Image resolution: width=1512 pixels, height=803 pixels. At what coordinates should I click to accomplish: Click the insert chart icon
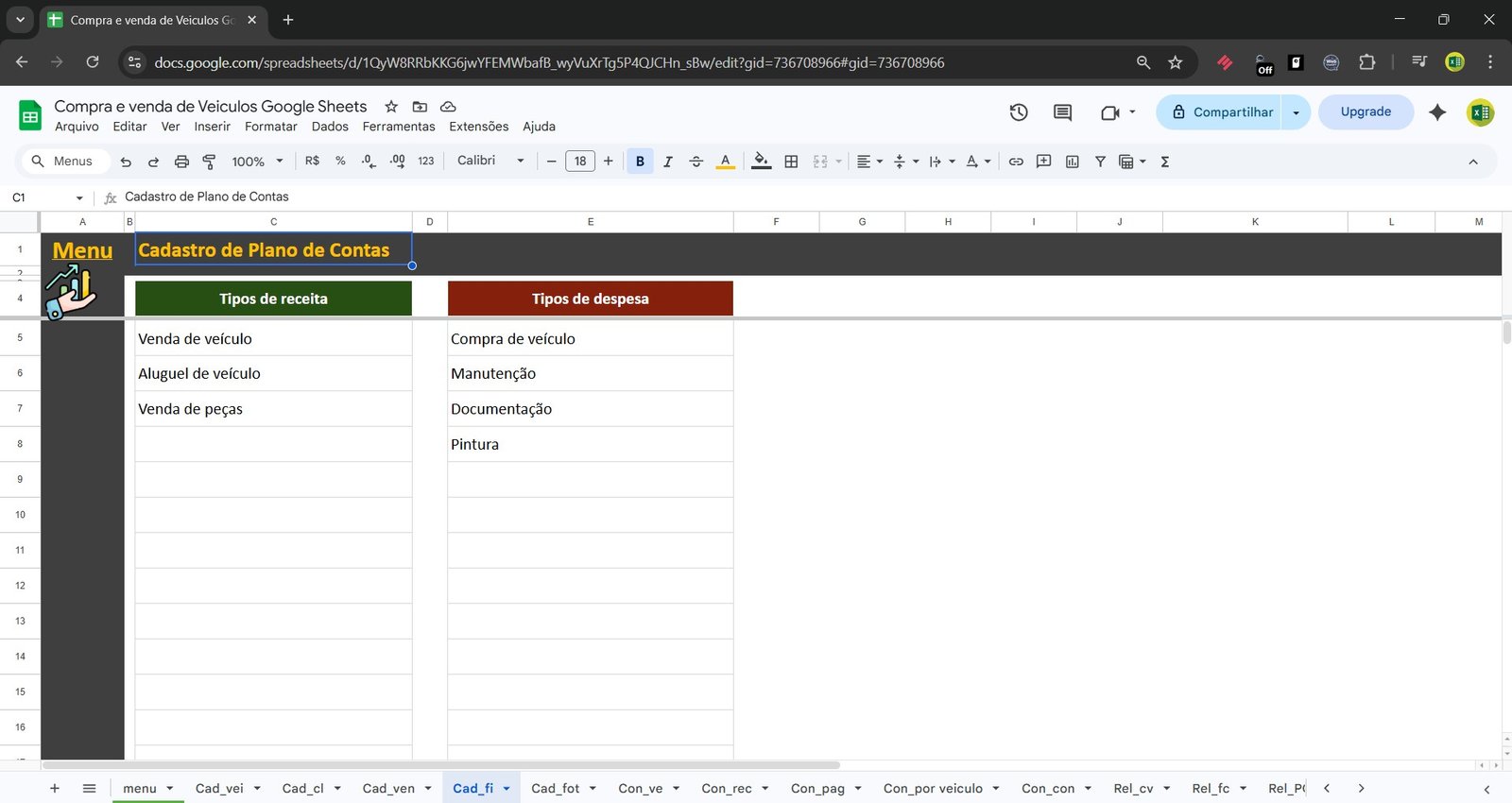pyautogui.click(x=1072, y=162)
